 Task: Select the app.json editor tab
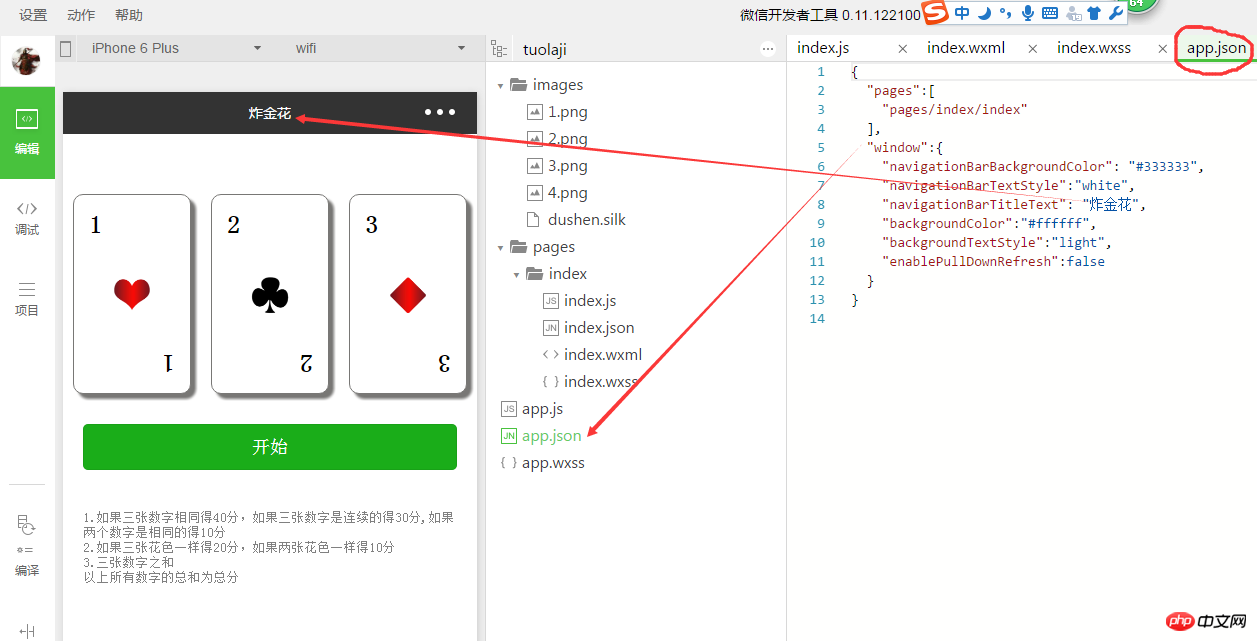tap(1217, 48)
